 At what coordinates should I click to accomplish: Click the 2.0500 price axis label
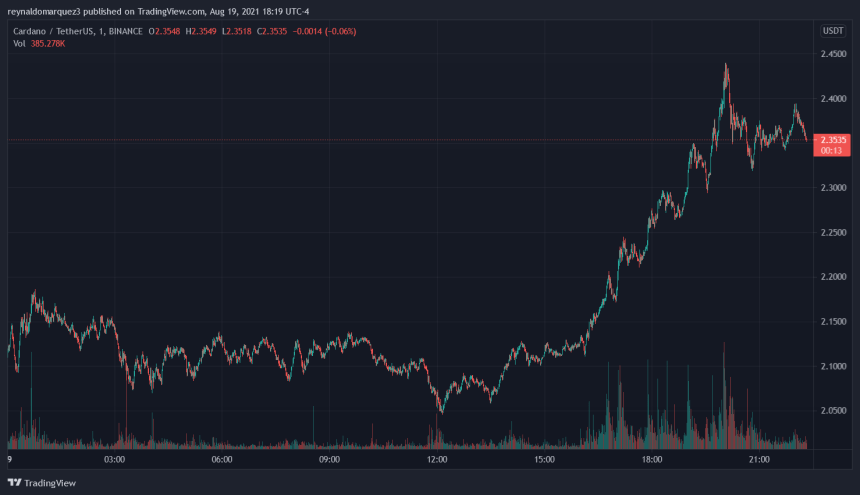(833, 411)
